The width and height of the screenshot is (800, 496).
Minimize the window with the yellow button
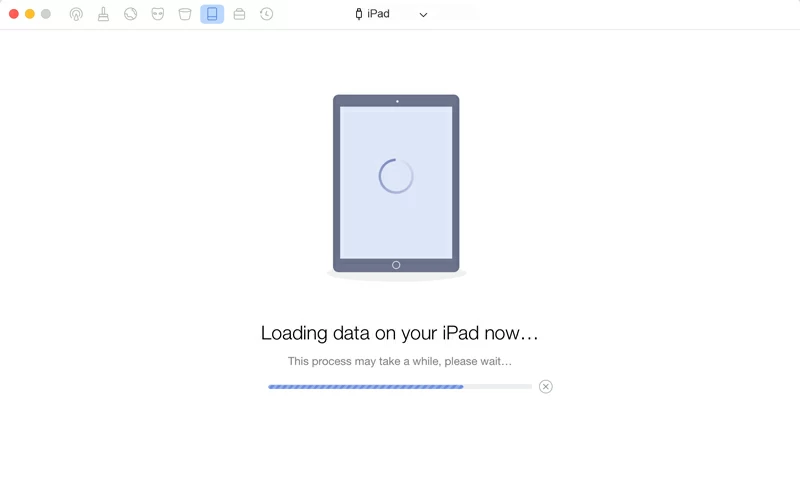[30, 14]
